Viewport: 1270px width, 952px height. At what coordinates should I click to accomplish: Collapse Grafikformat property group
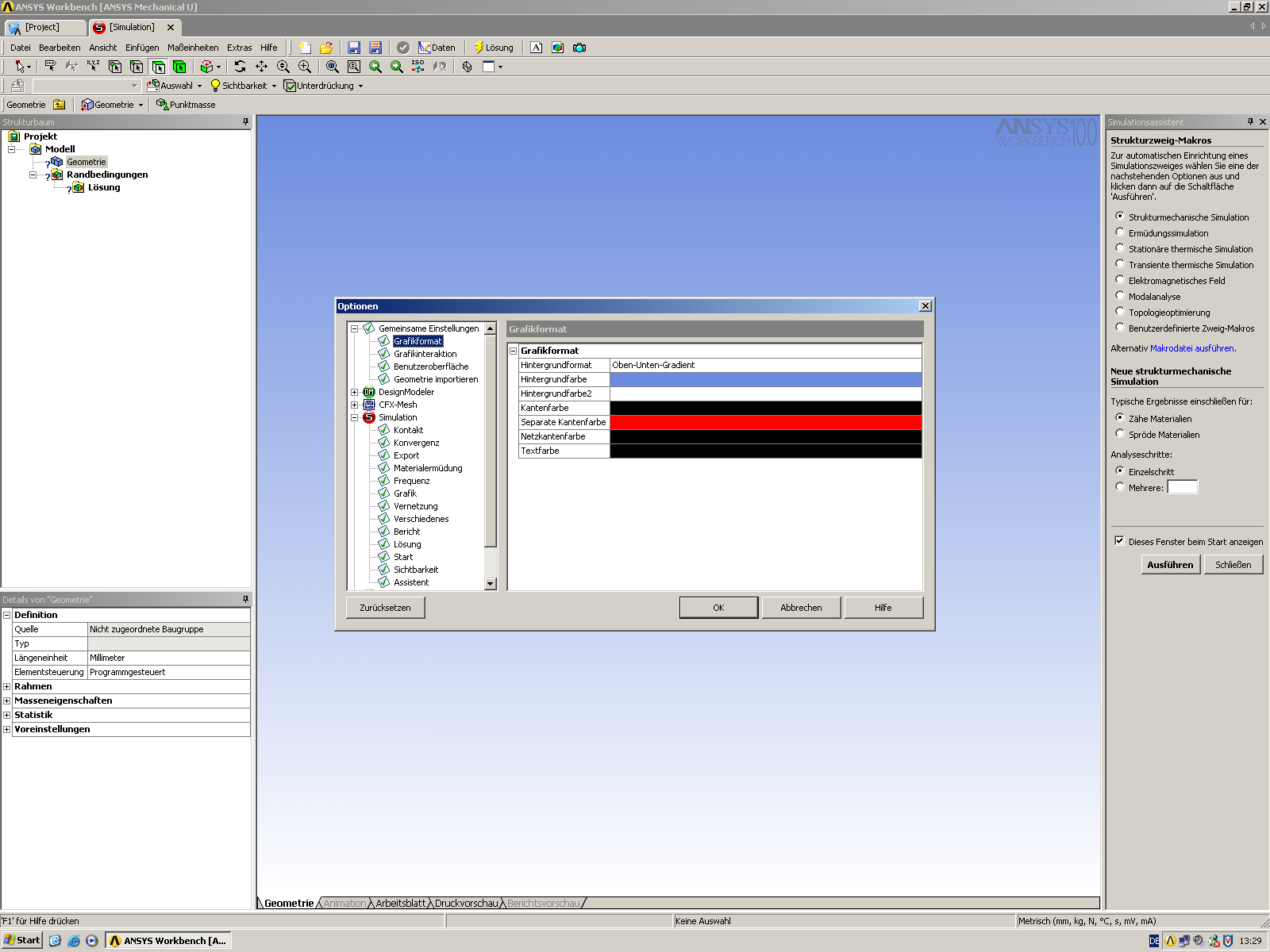[x=513, y=351]
